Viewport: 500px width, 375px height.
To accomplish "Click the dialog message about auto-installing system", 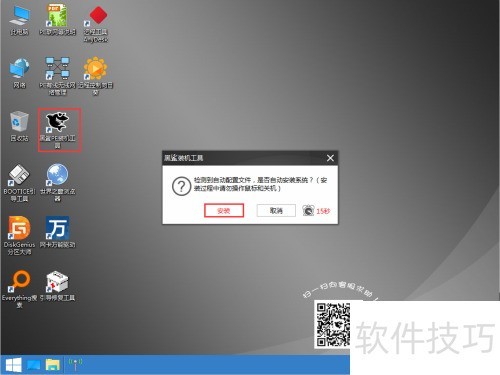I will pyautogui.click(x=260, y=184).
